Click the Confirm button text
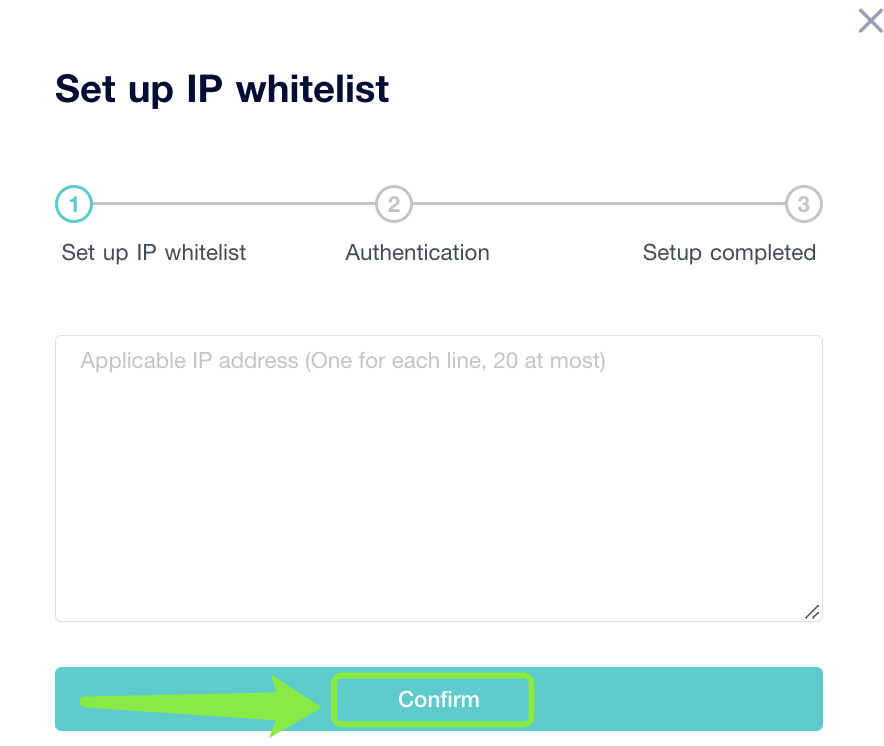Screen dimensions: 884x746 [x=438, y=700]
